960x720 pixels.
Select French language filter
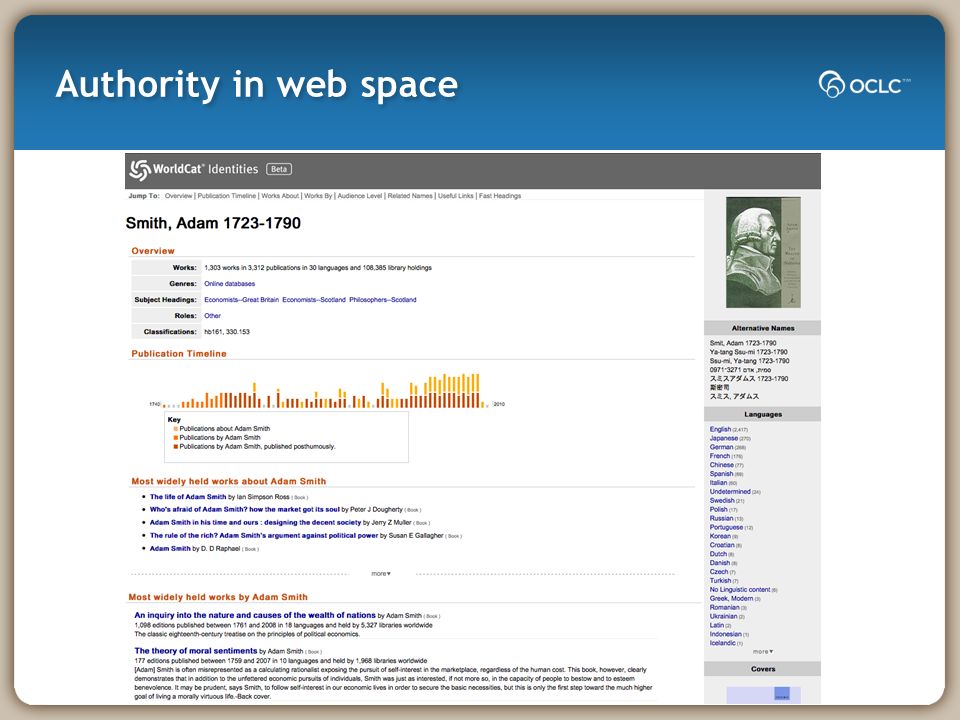tap(720, 456)
